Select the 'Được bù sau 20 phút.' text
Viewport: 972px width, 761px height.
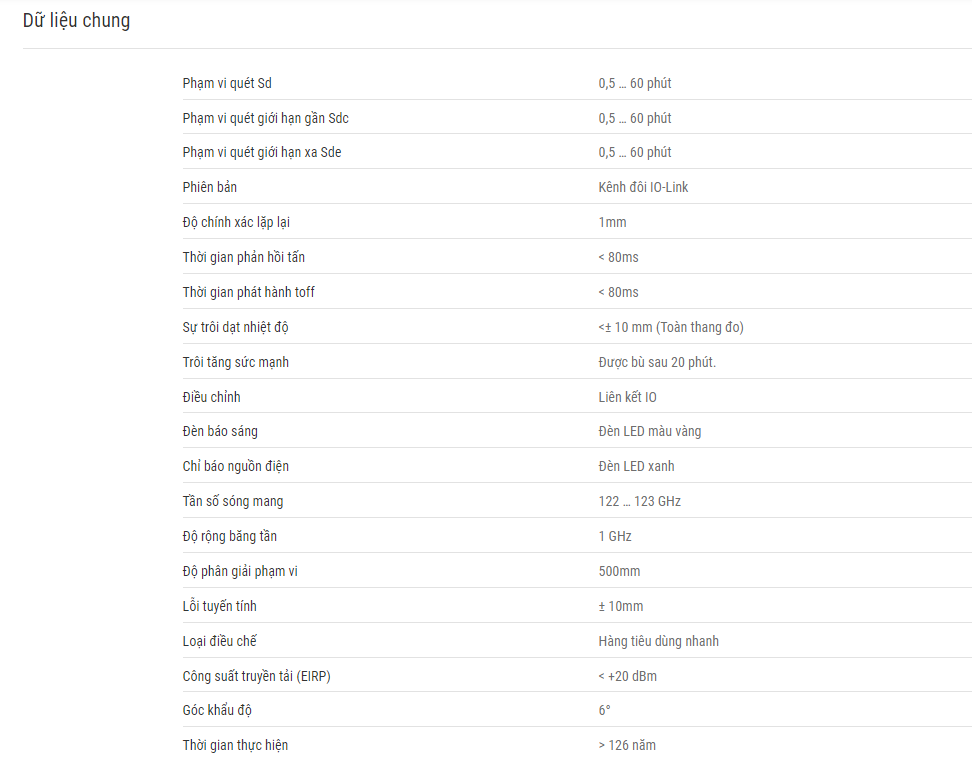tap(657, 362)
